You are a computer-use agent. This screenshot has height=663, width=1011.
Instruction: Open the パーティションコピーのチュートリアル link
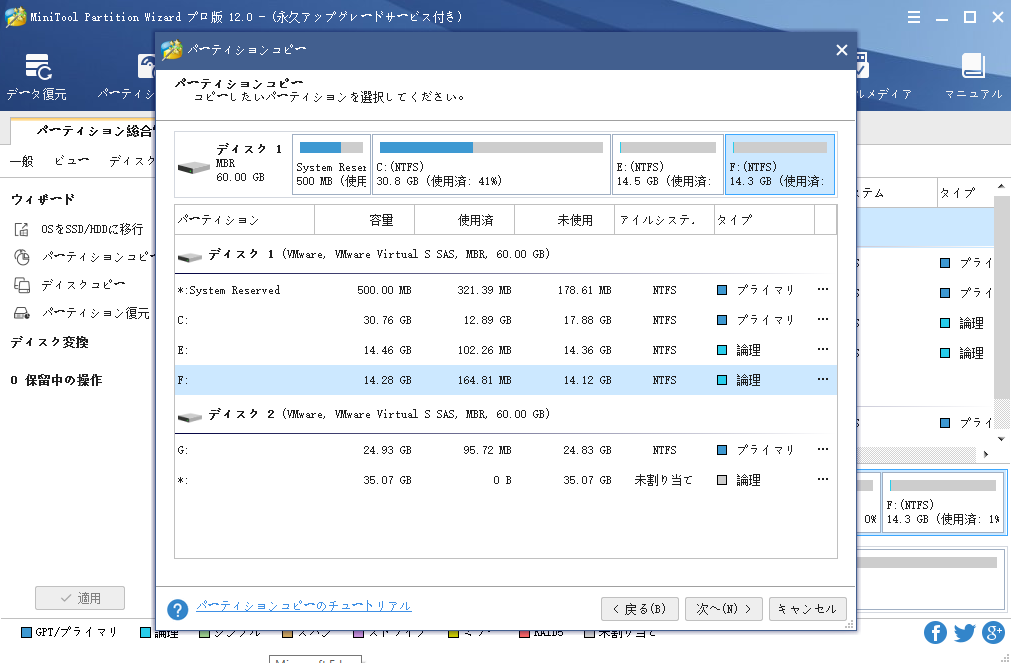point(302,605)
